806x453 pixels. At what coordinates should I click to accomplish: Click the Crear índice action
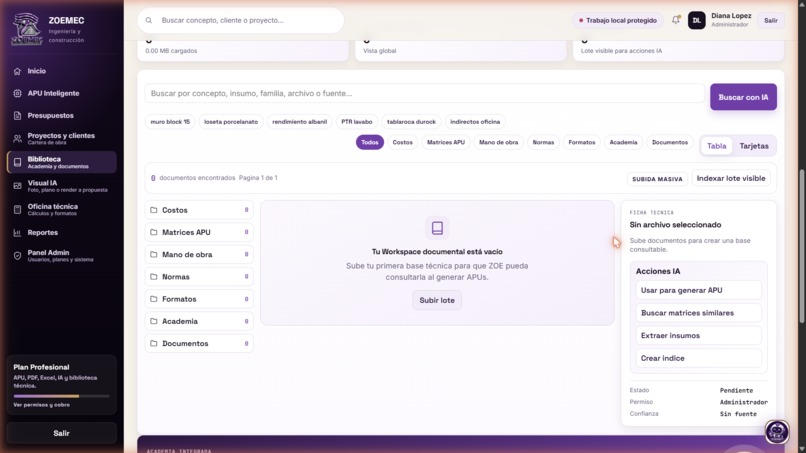(x=699, y=358)
